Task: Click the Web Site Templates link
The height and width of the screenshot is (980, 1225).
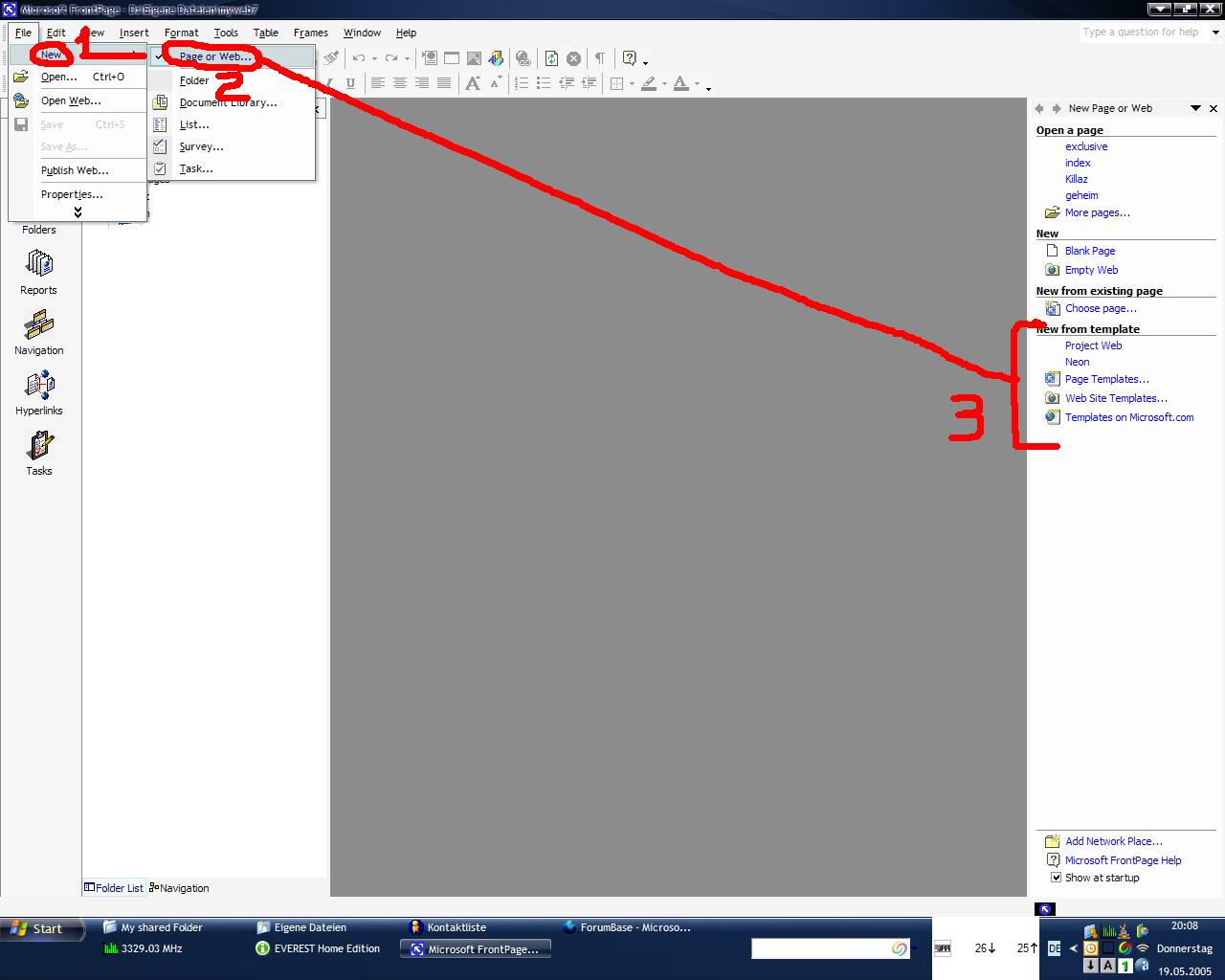Action: pyautogui.click(x=1117, y=398)
